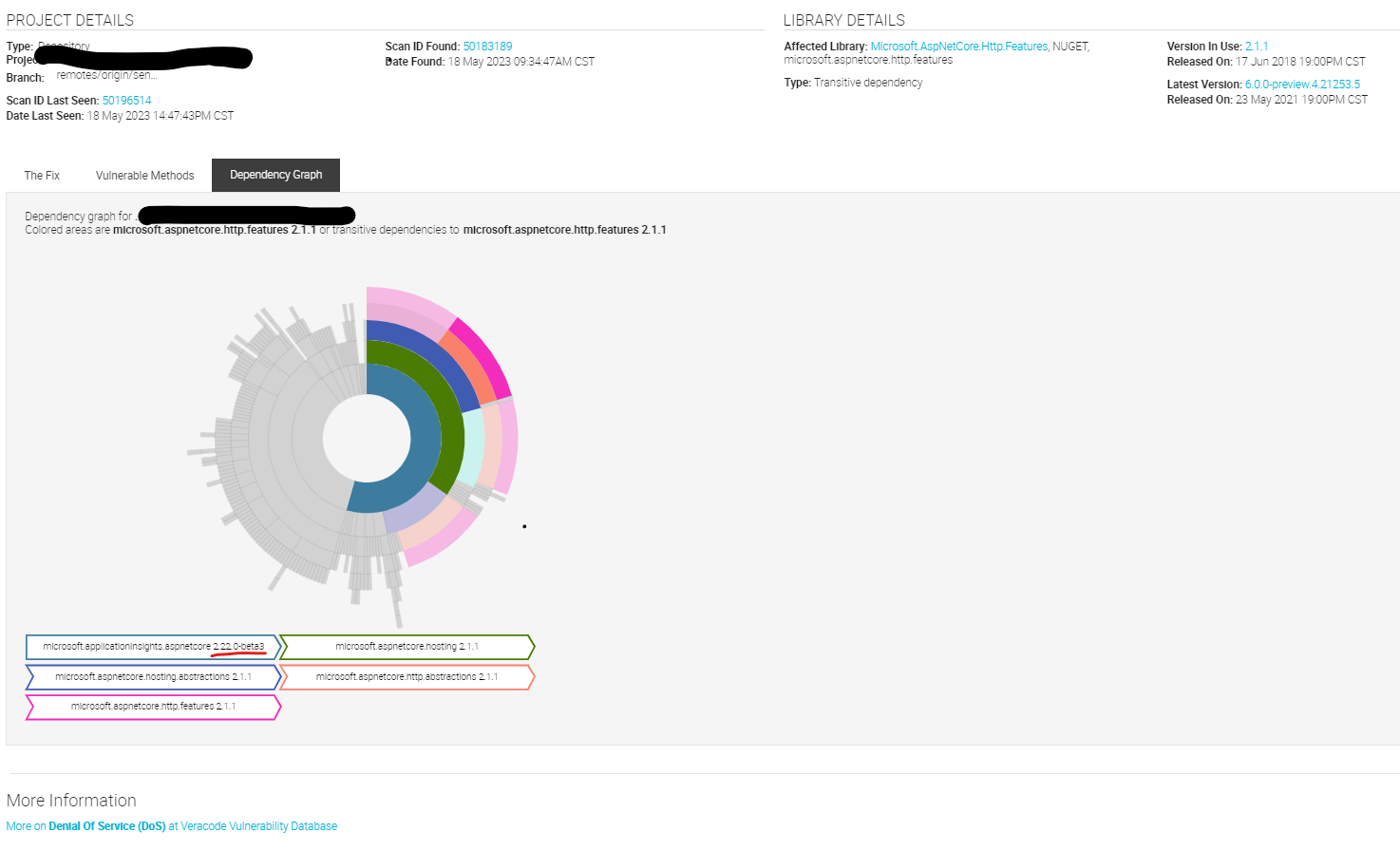Open scan ID 50183189
The width and height of the screenshot is (1400, 851).
coord(487,46)
